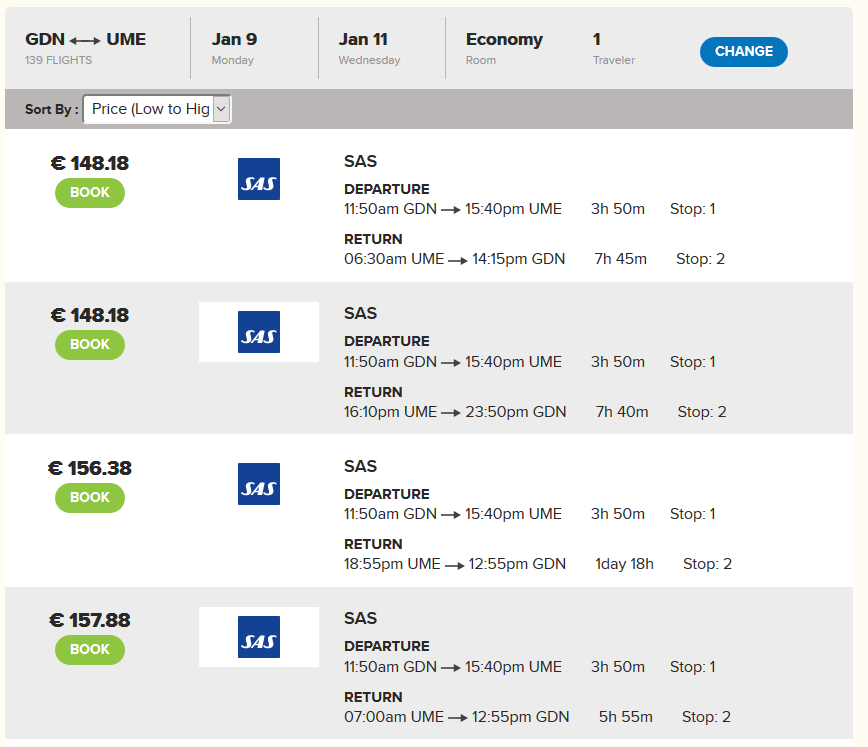Select the Jan 9 Monday departure date
Viewport: 868px width, 747px height.
point(234,48)
